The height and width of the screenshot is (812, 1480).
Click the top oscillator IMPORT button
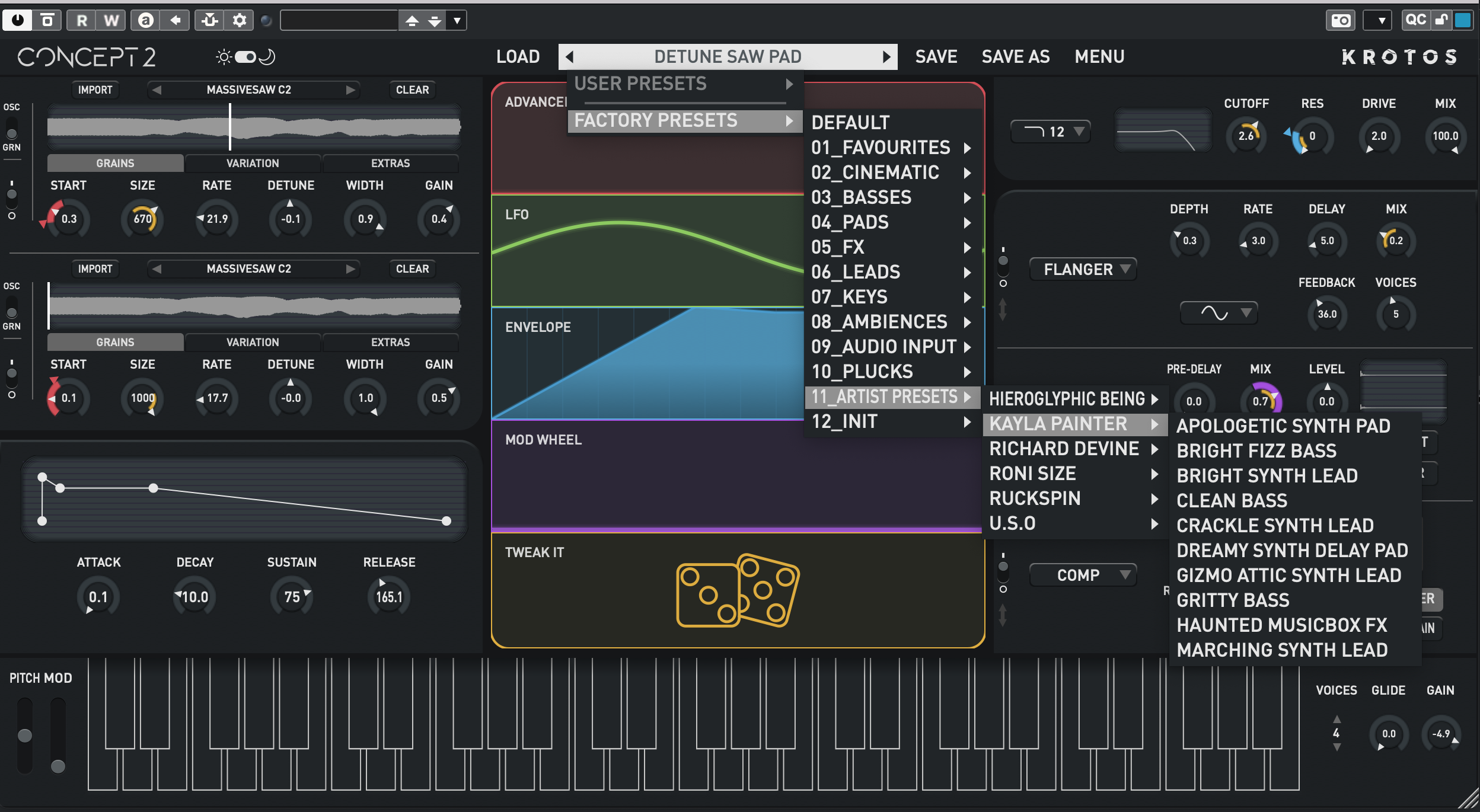[95, 89]
